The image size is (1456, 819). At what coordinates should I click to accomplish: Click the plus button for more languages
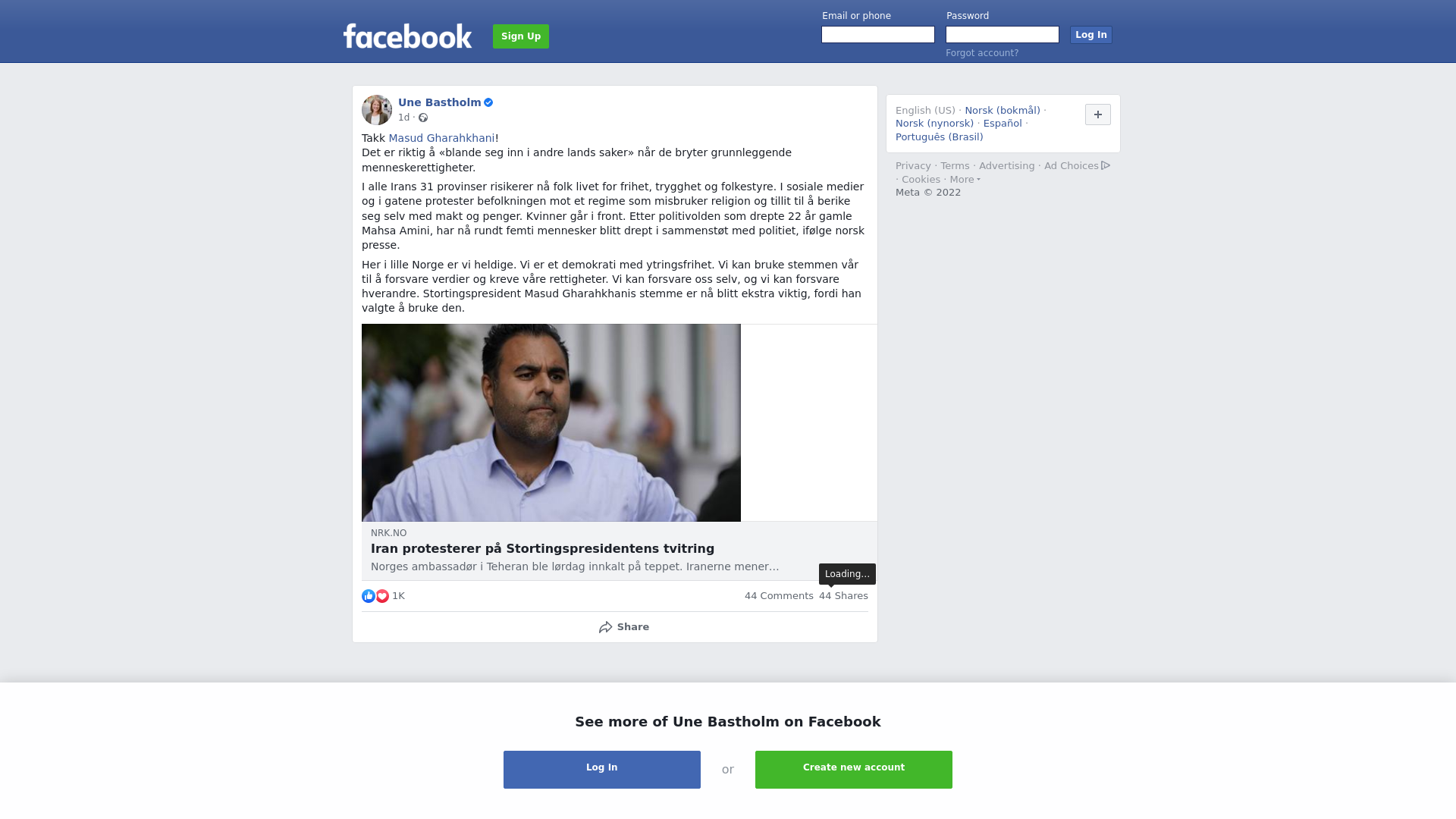coord(1098,115)
